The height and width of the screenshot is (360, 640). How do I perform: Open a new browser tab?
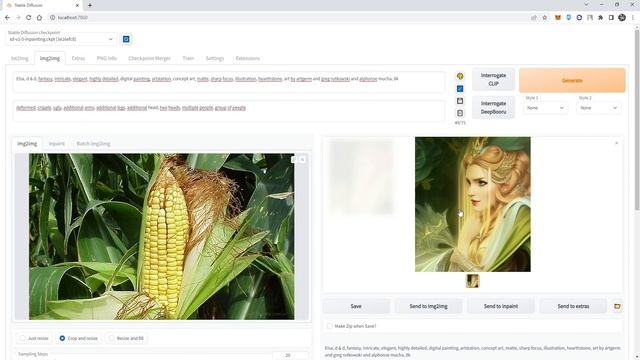90,5
